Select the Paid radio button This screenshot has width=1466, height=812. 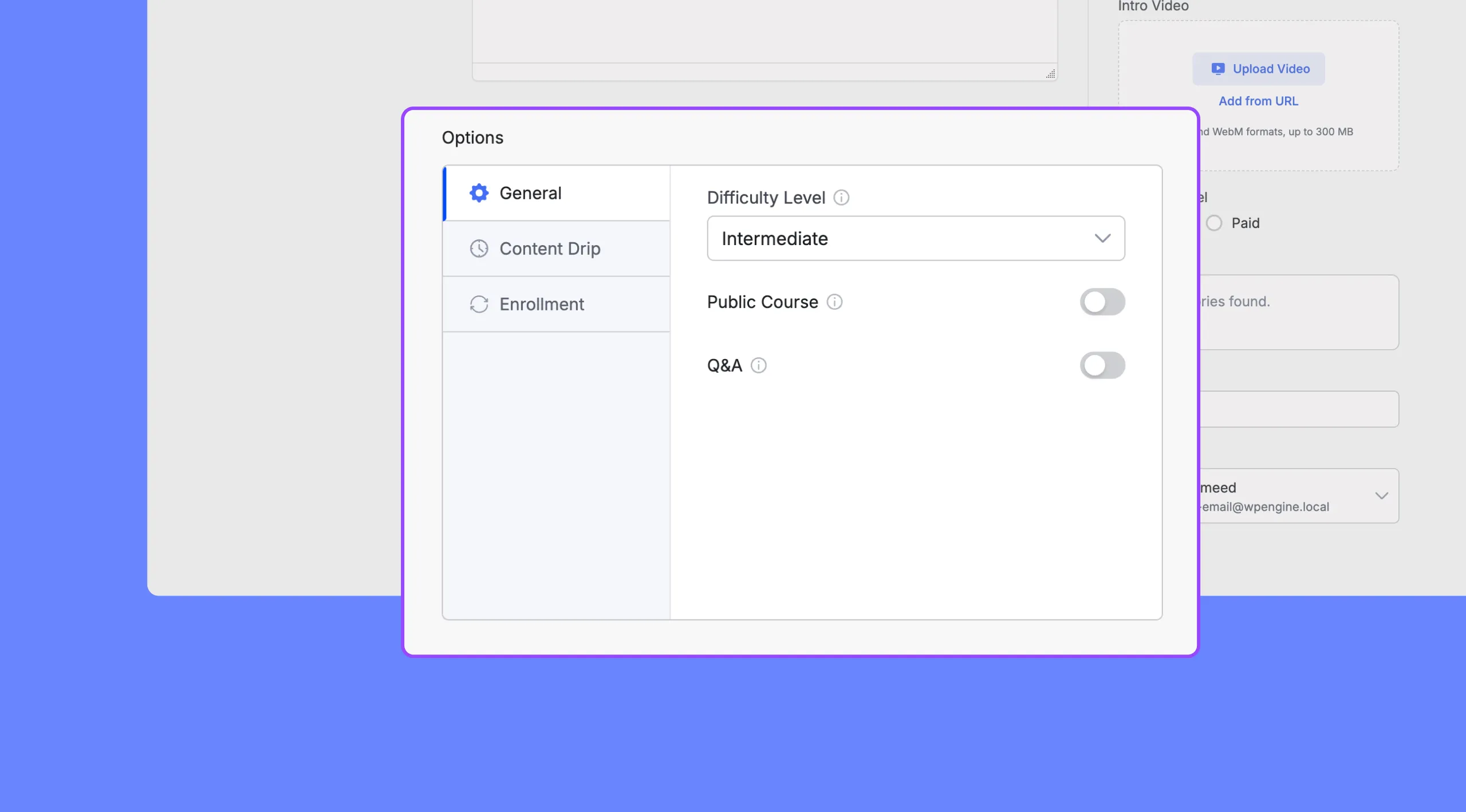tap(1214, 223)
